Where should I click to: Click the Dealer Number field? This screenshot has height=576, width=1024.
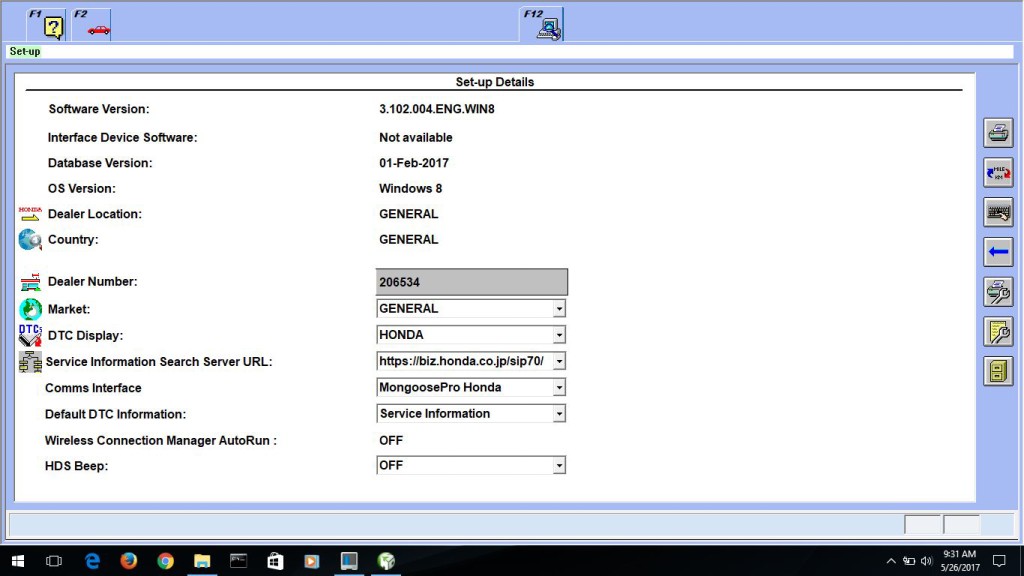[x=471, y=283]
